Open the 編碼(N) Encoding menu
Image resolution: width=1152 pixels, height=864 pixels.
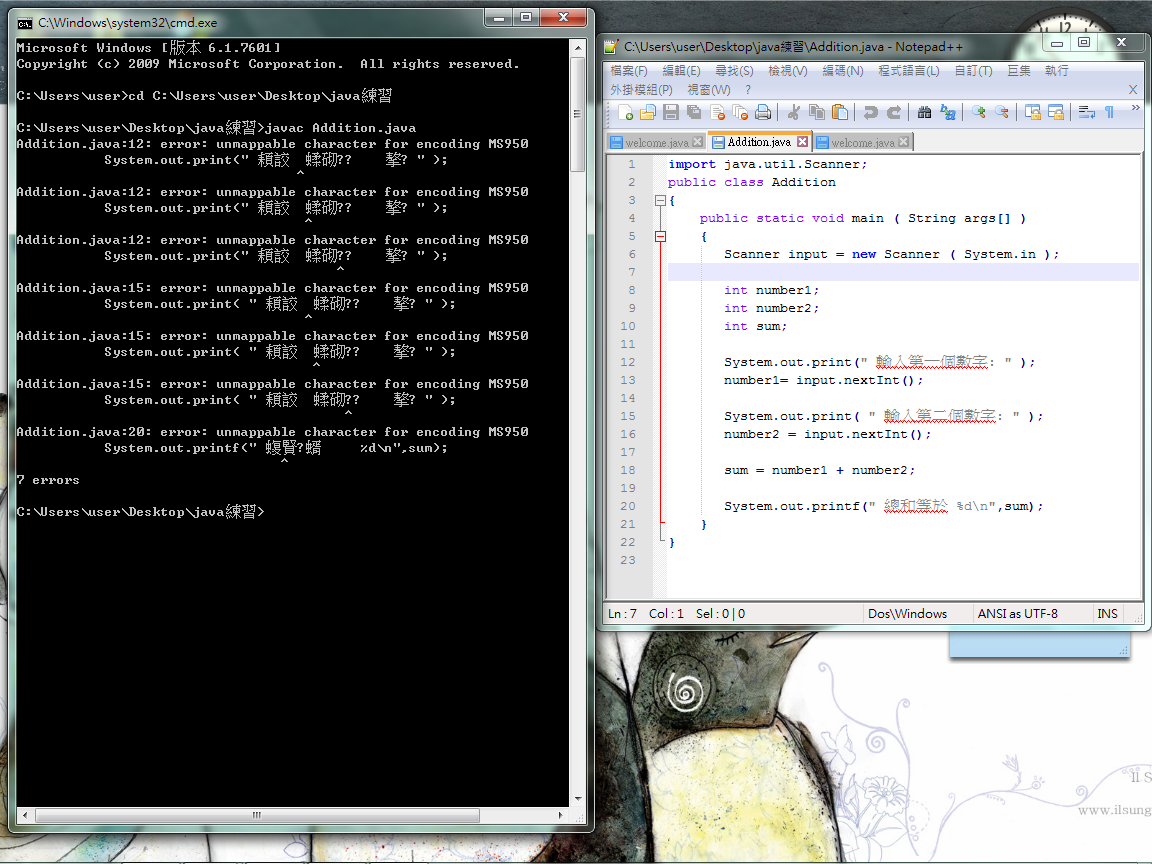pyautogui.click(x=843, y=71)
